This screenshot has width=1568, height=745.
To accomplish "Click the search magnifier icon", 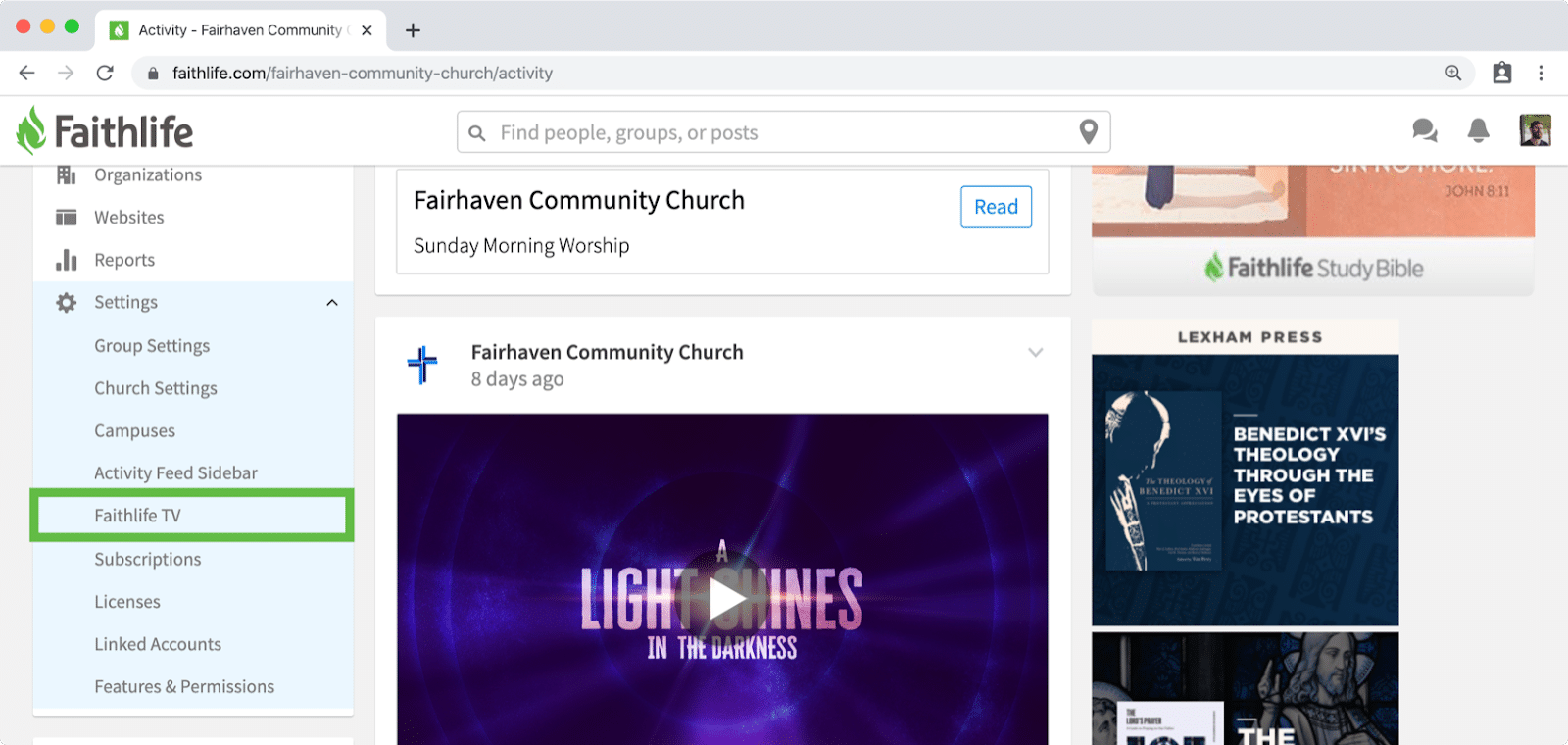I will pos(477,133).
